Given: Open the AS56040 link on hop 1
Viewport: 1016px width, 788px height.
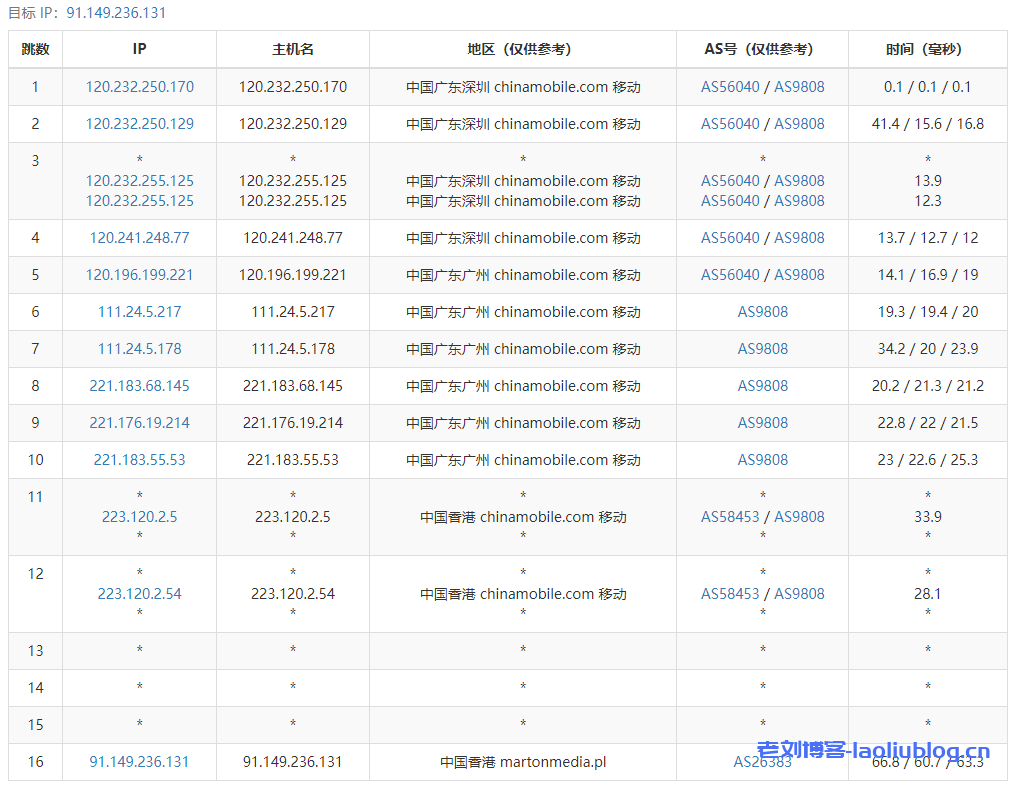Looking at the screenshot, I should point(732,87).
